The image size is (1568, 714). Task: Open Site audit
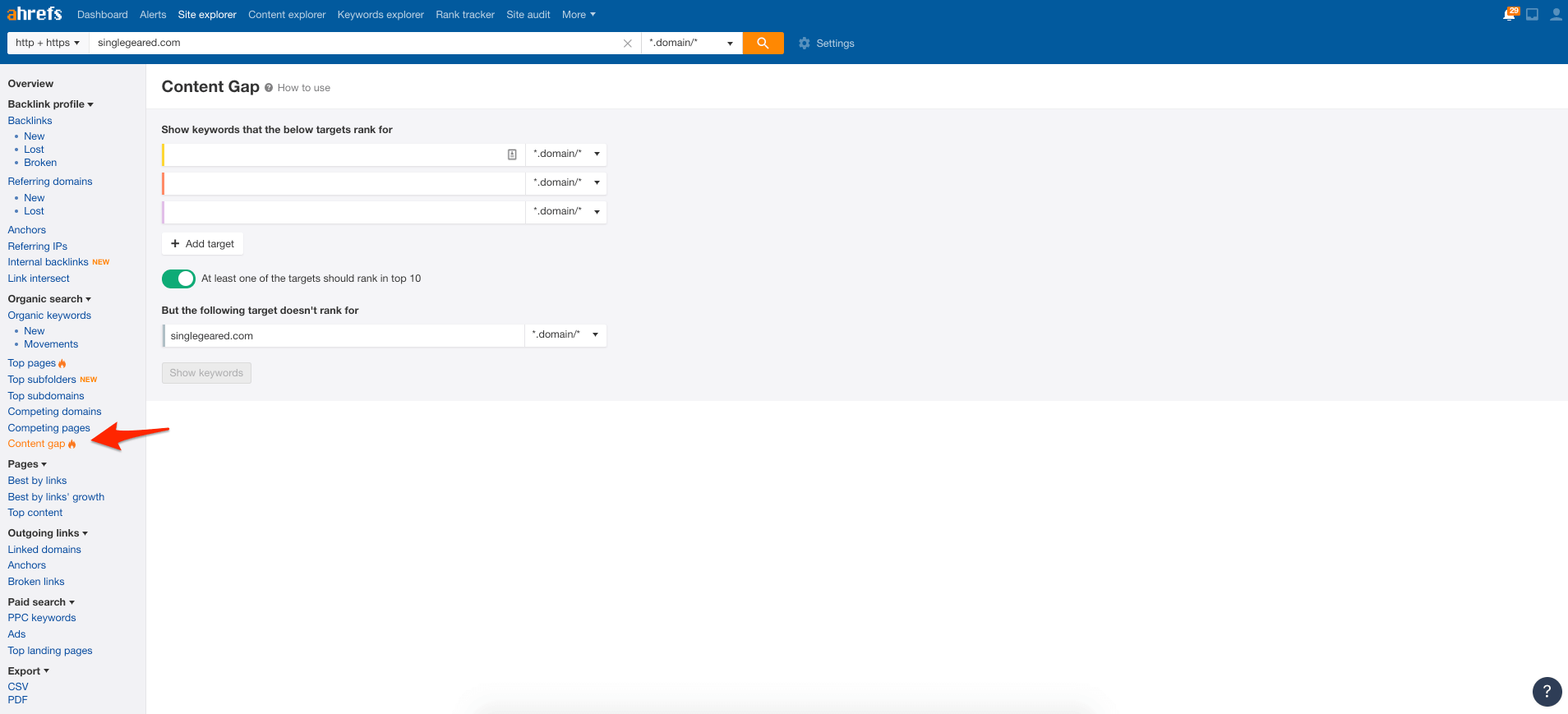click(528, 15)
